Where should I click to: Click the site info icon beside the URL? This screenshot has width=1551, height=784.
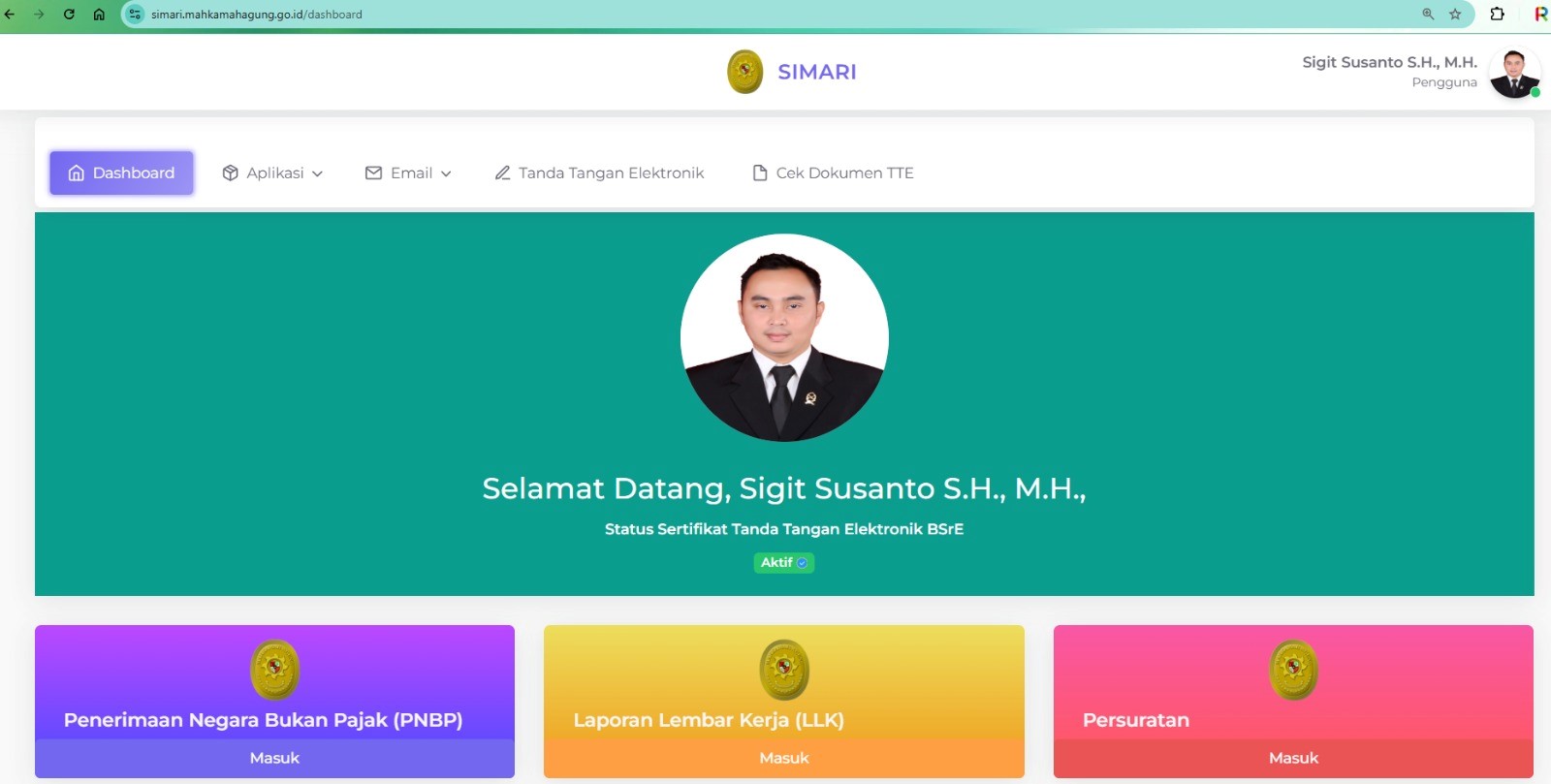tap(135, 15)
